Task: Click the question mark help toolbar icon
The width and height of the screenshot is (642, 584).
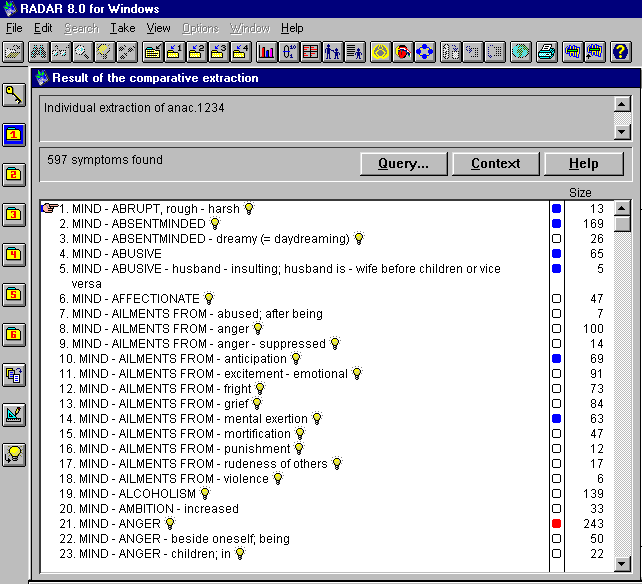Action: (x=620, y=51)
